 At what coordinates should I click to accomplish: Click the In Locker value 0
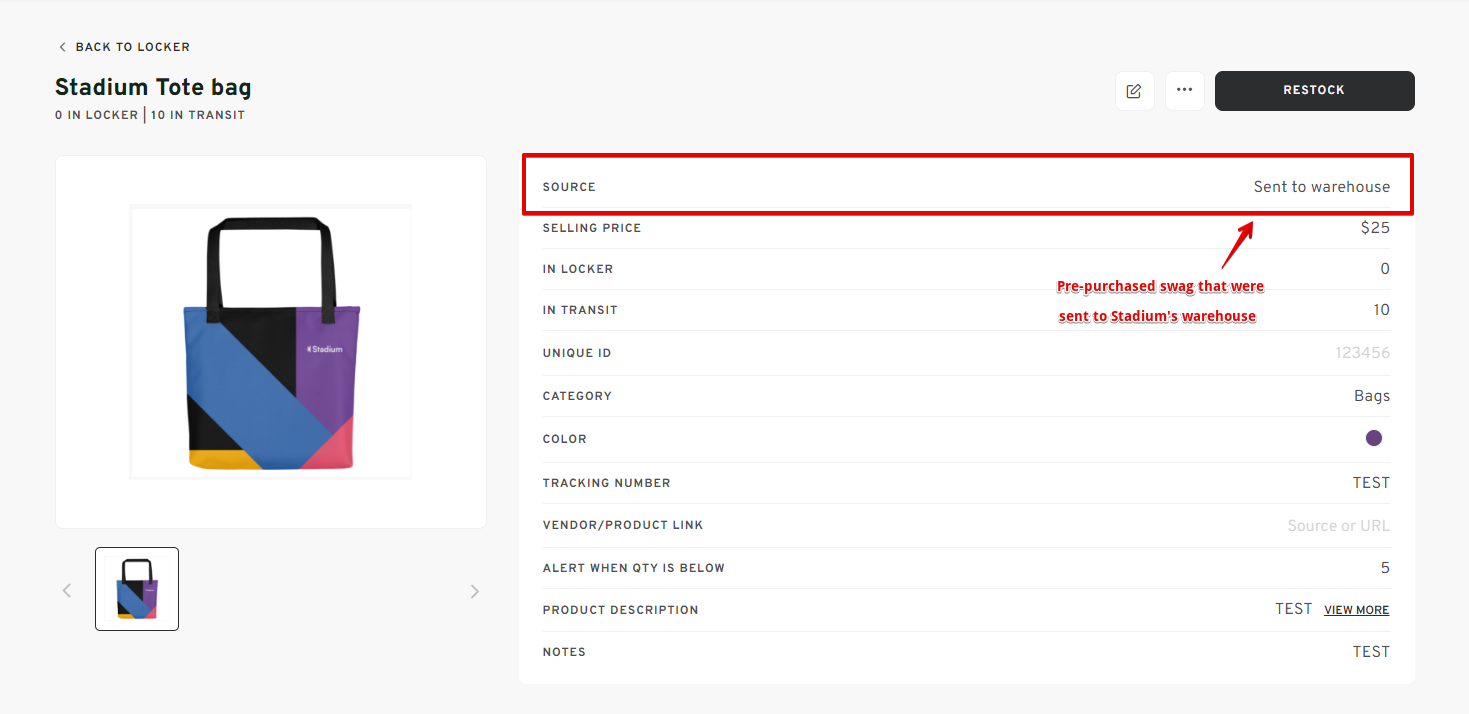click(x=1385, y=269)
